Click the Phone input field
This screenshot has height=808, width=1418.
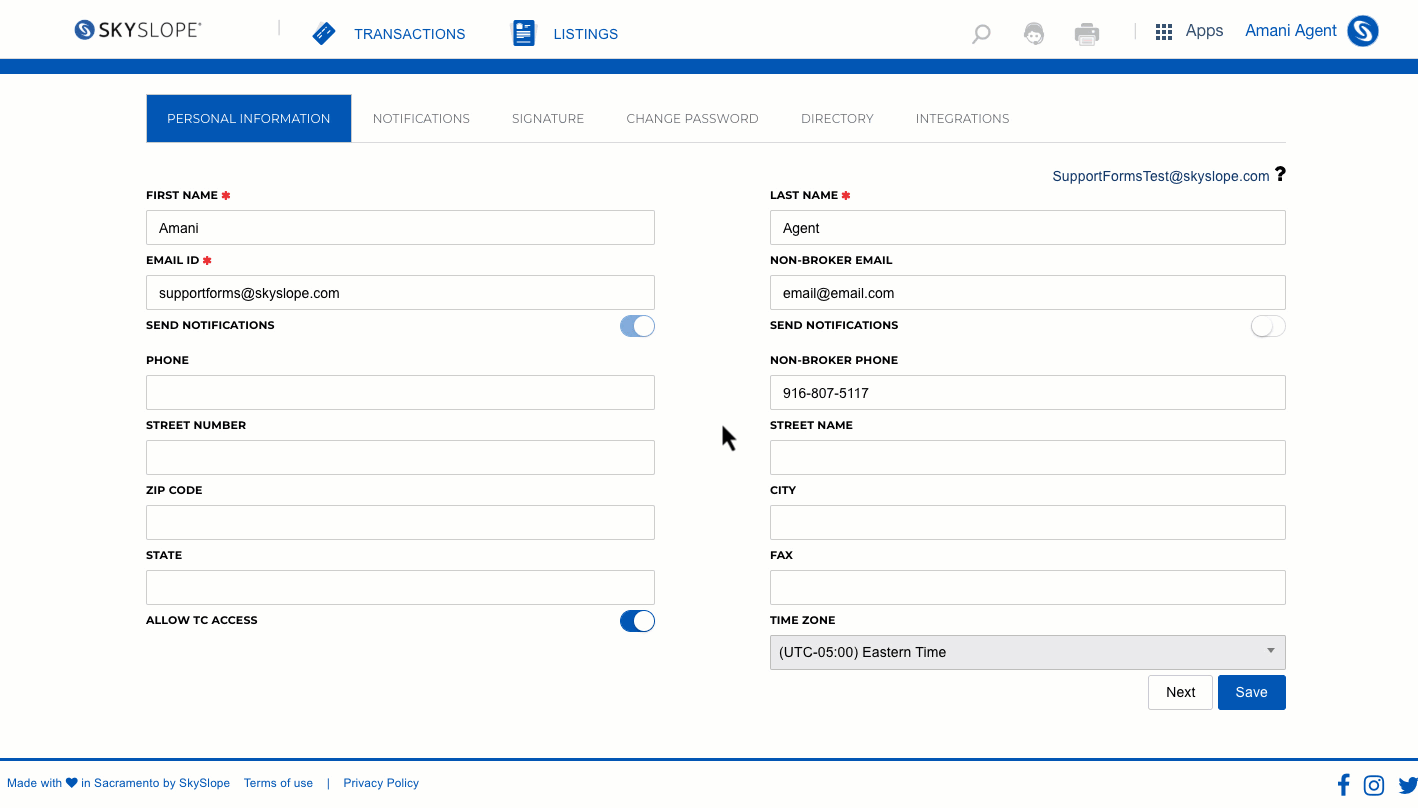pyautogui.click(x=400, y=392)
